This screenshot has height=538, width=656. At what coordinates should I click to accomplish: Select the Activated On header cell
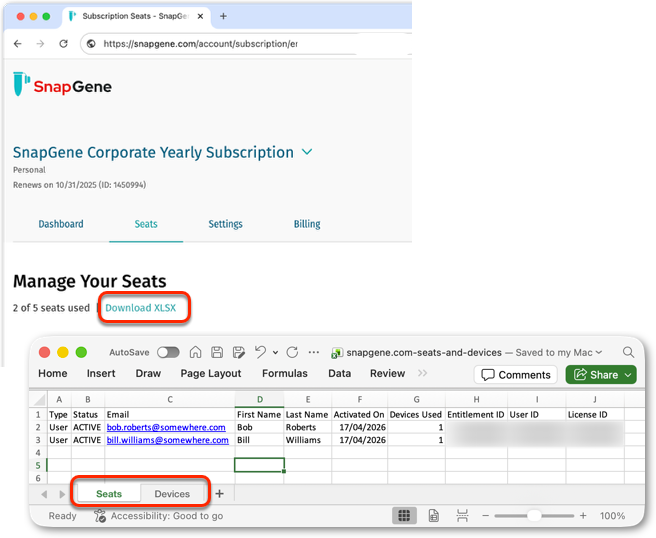point(359,414)
